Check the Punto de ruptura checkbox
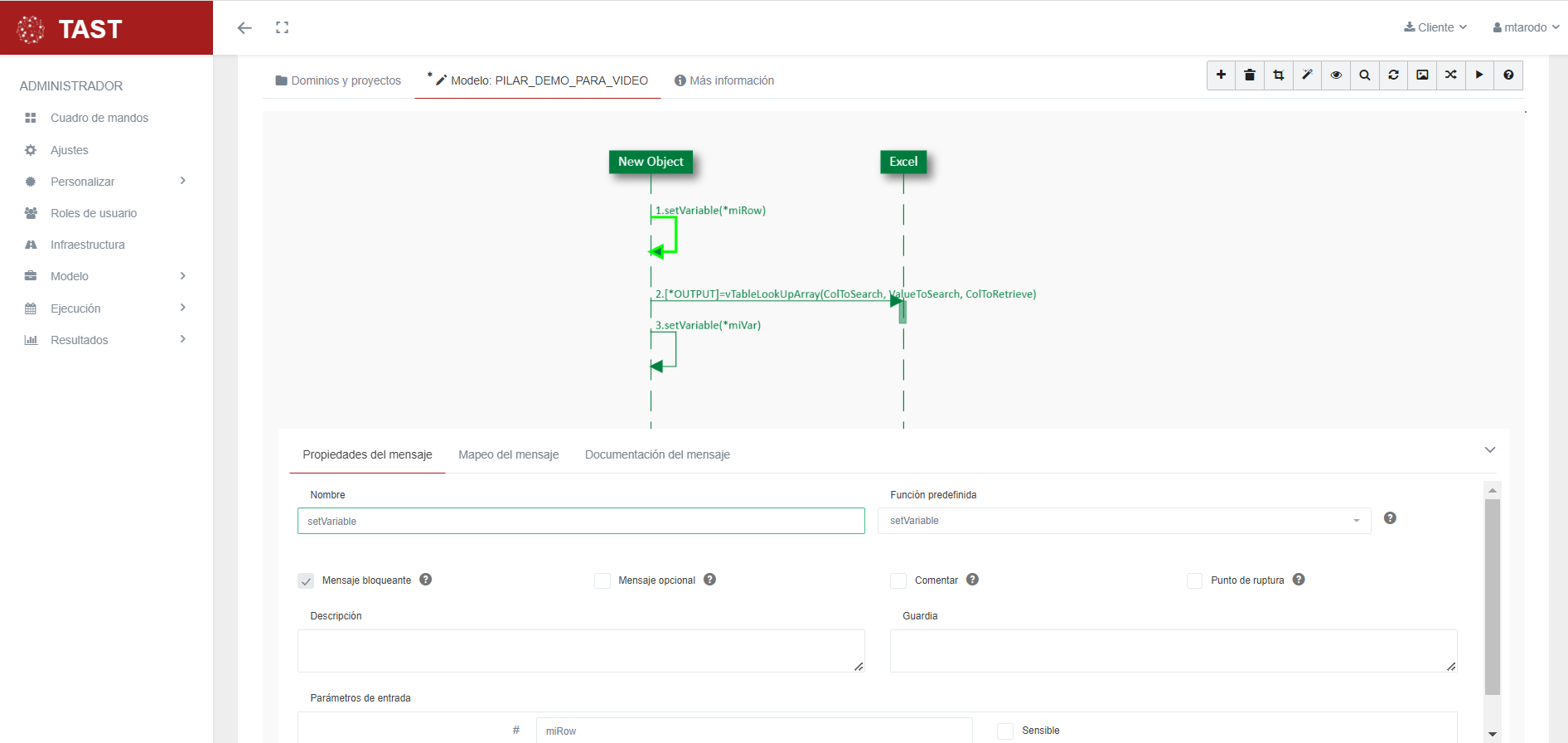The width and height of the screenshot is (1568, 743). (x=1194, y=580)
